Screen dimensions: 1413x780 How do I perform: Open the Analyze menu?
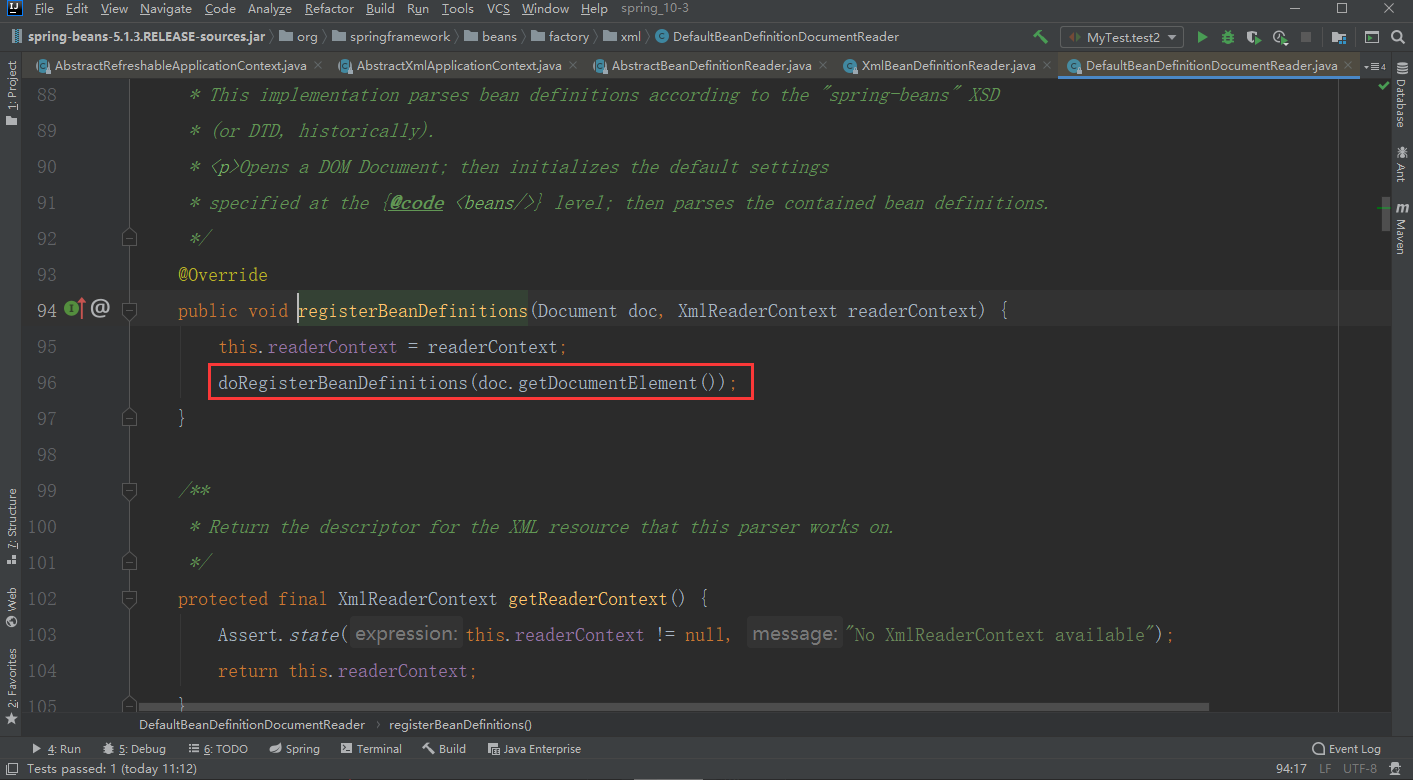coord(270,9)
